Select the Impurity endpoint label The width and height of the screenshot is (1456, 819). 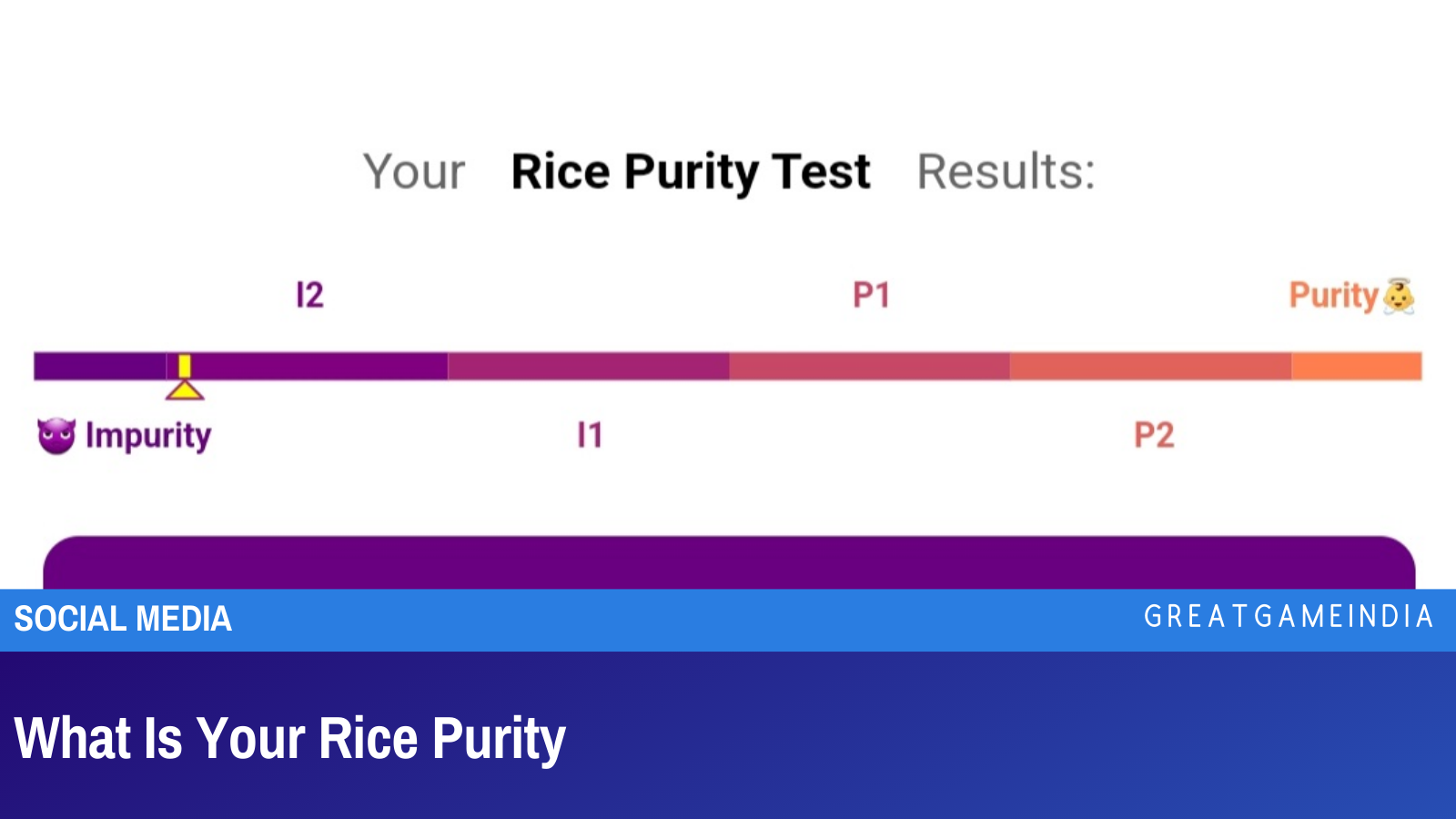(x=147, y=435)
